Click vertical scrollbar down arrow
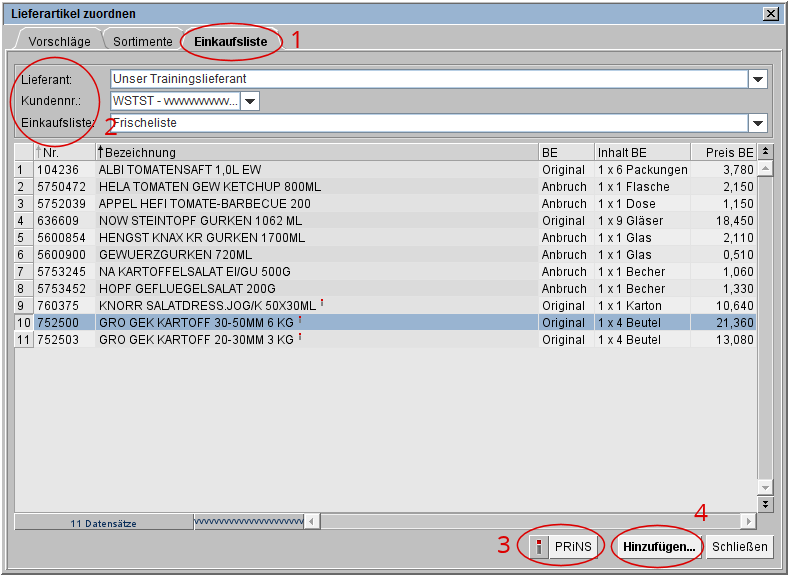The width and height of the screenshot is (788, 575). [x=766, y=487]
